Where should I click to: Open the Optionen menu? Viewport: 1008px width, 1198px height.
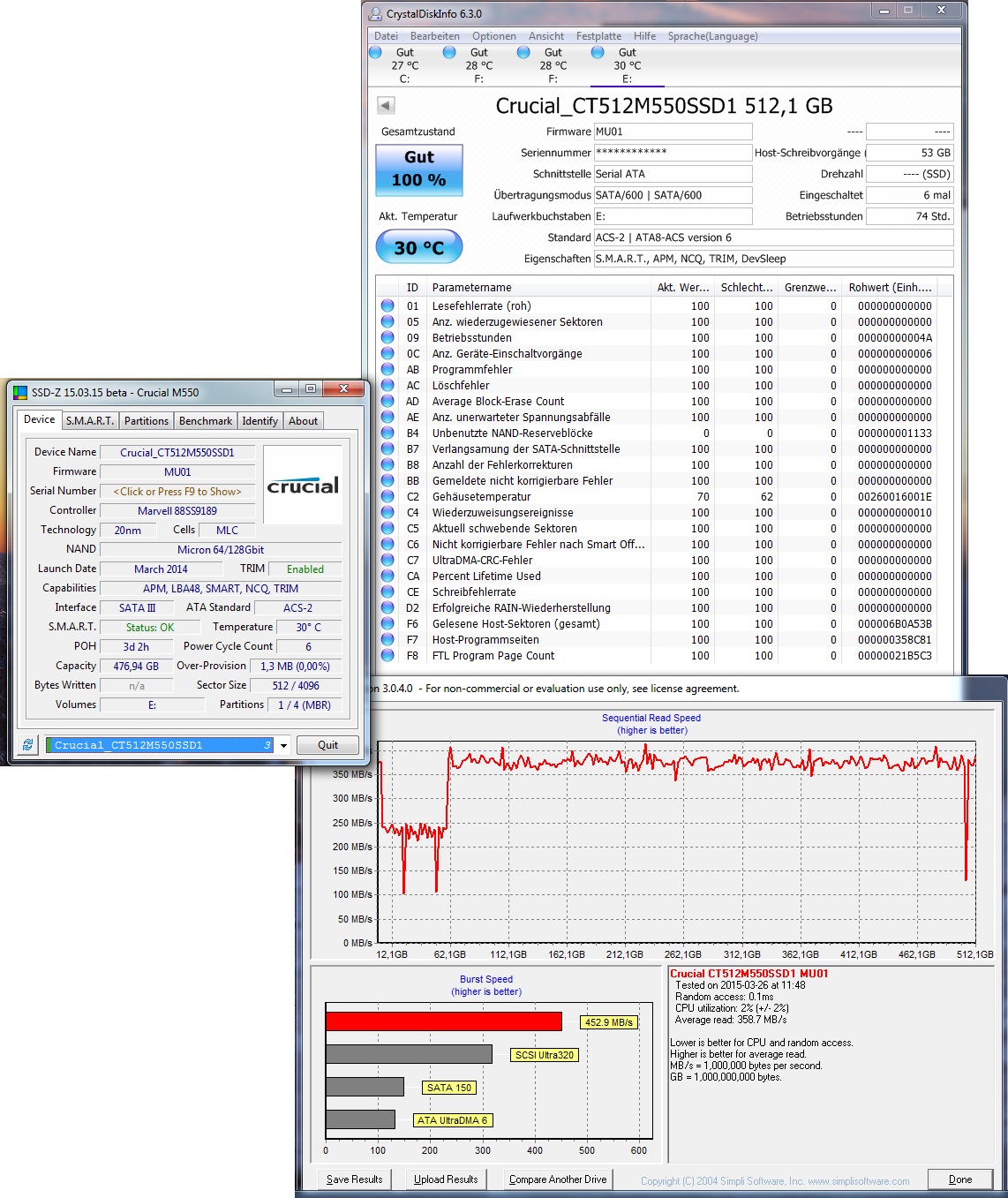[494, 36]
